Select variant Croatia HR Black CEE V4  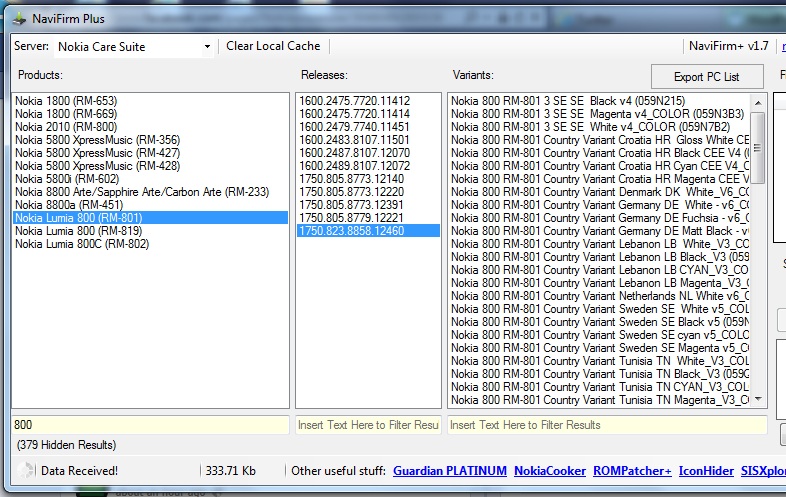point(600,153)
